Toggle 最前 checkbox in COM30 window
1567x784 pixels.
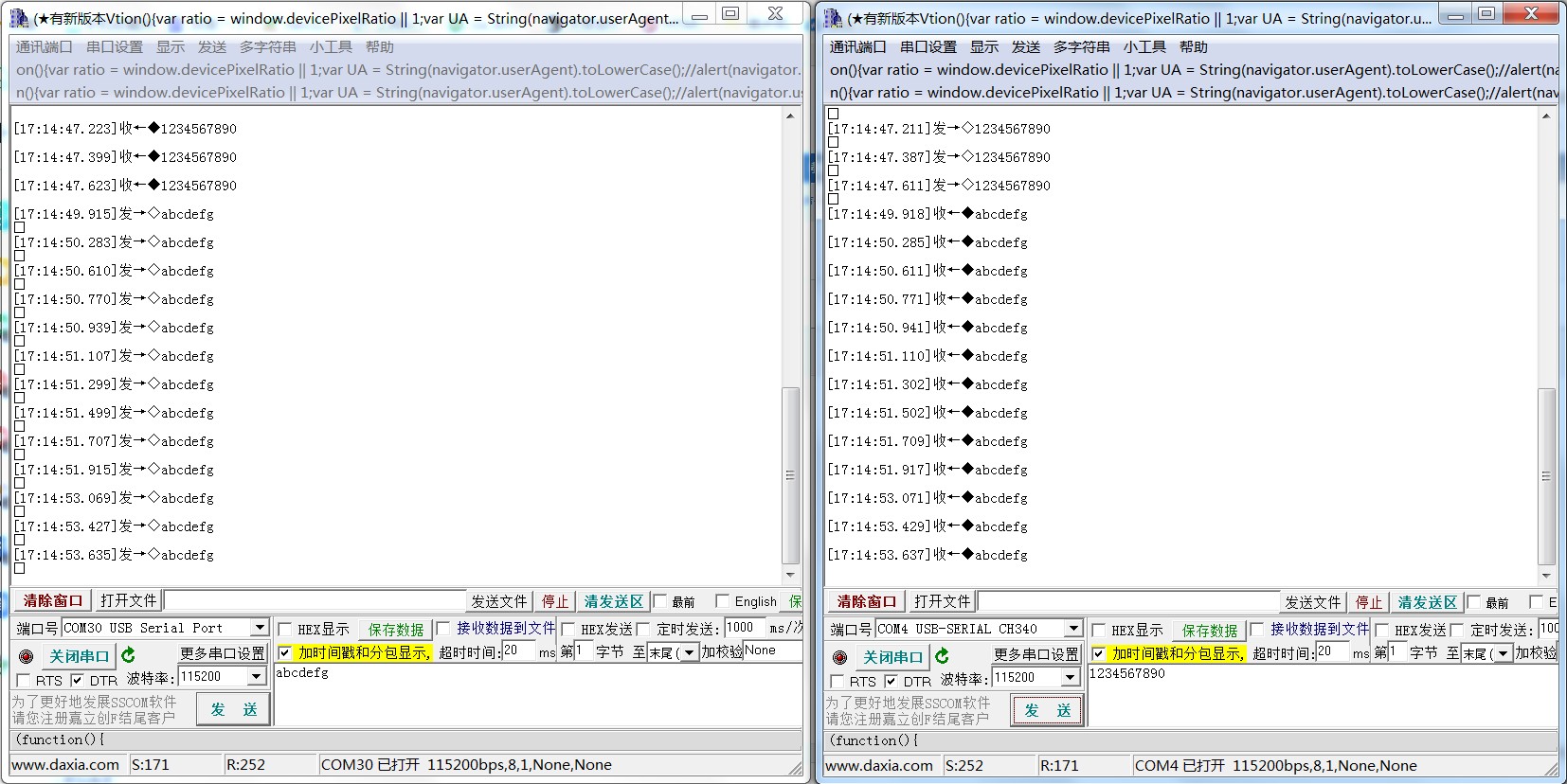[x=660, y=601]
